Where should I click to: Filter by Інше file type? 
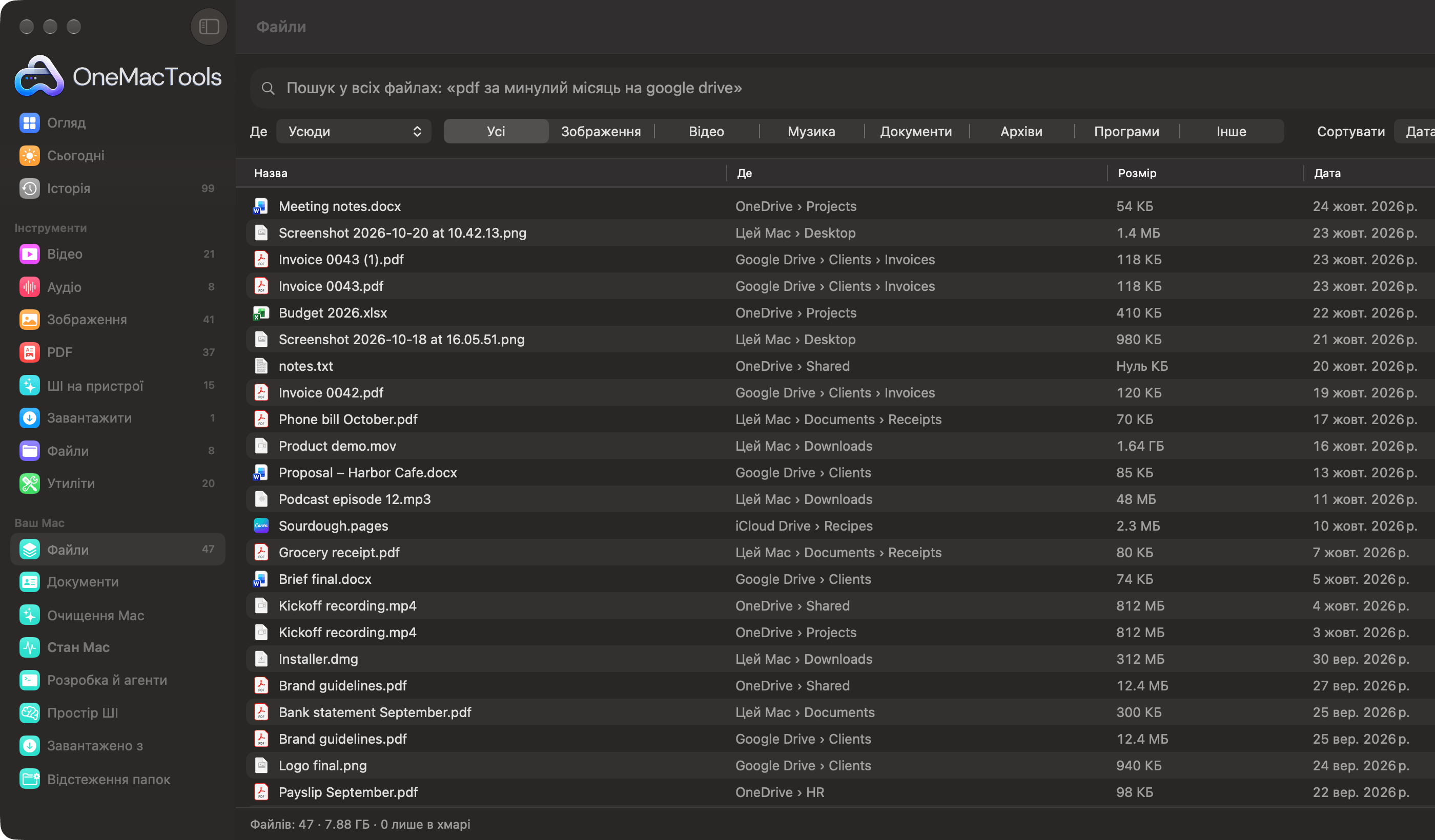[x=1231, y=132]
